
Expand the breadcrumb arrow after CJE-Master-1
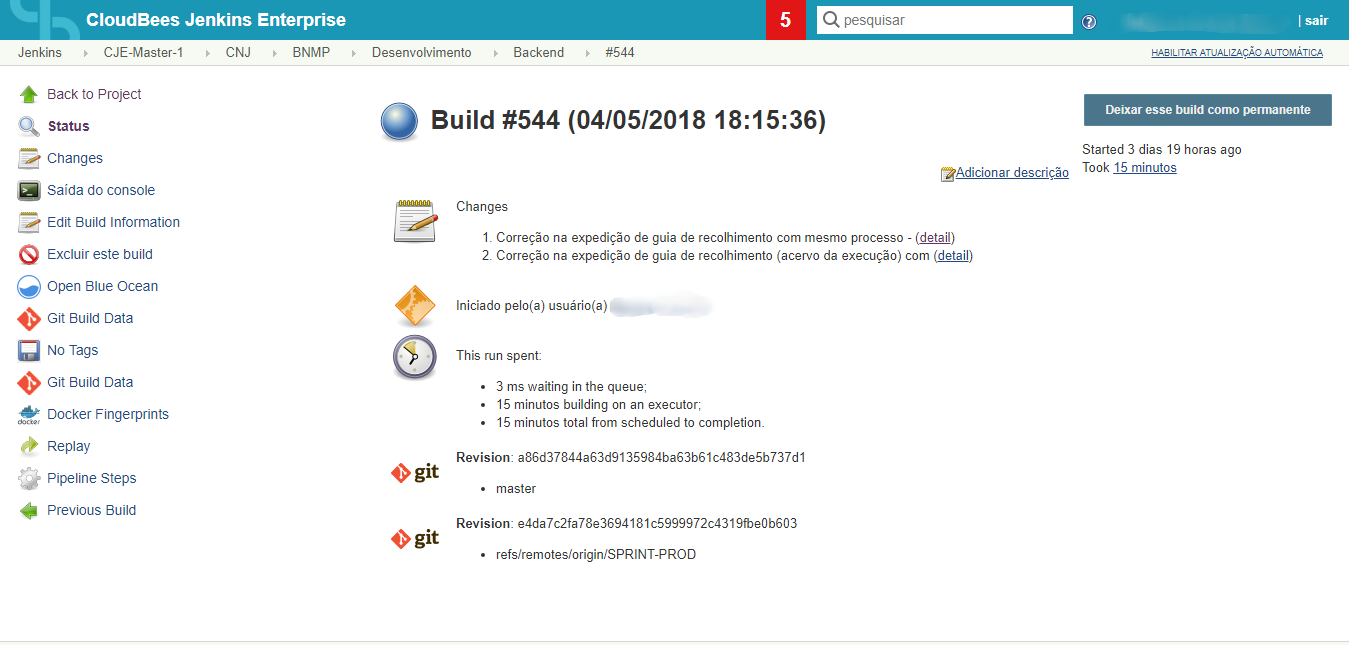point(205,53)
